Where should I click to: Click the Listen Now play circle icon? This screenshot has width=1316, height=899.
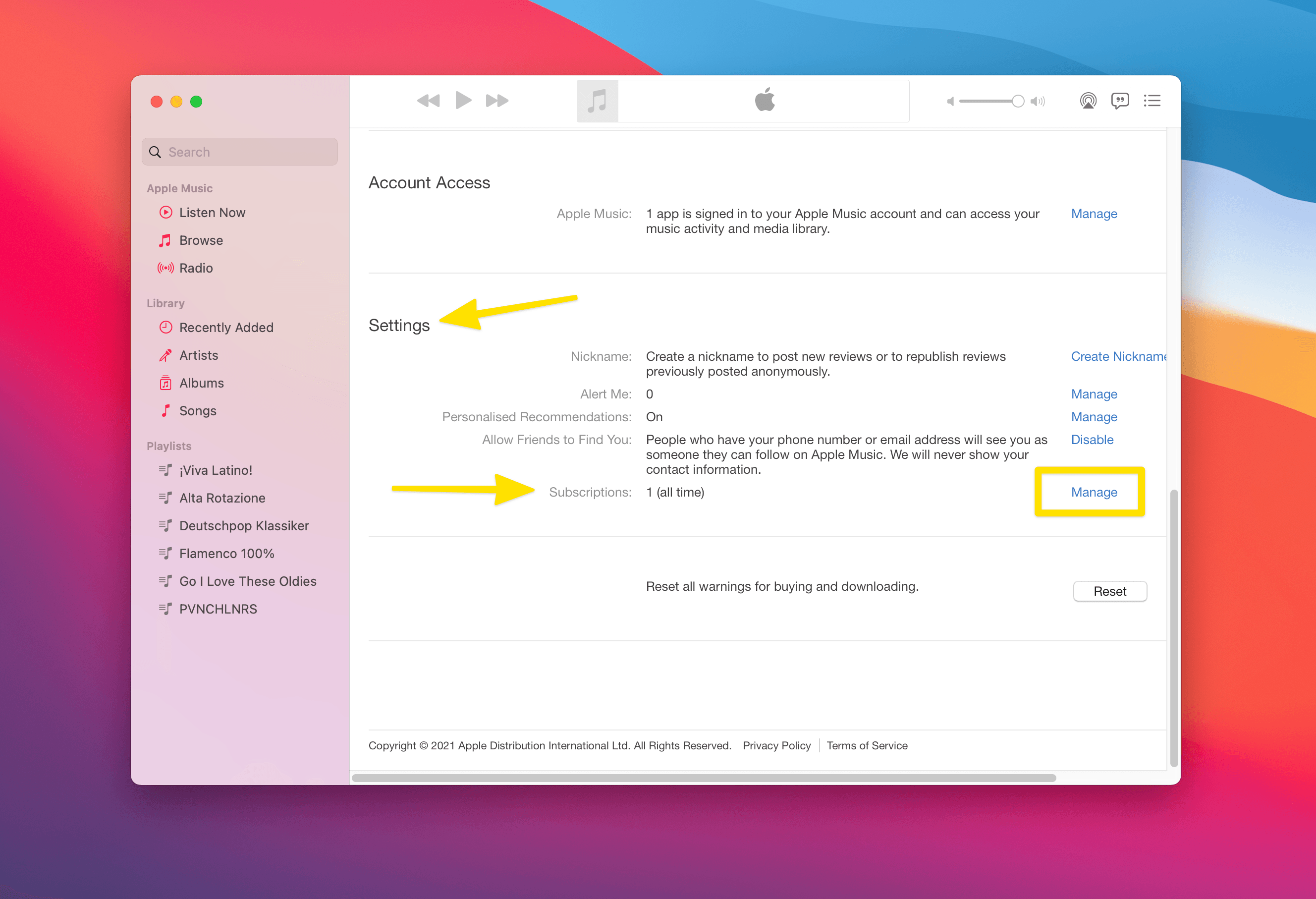pyautogui.click(x=165, y=213)
